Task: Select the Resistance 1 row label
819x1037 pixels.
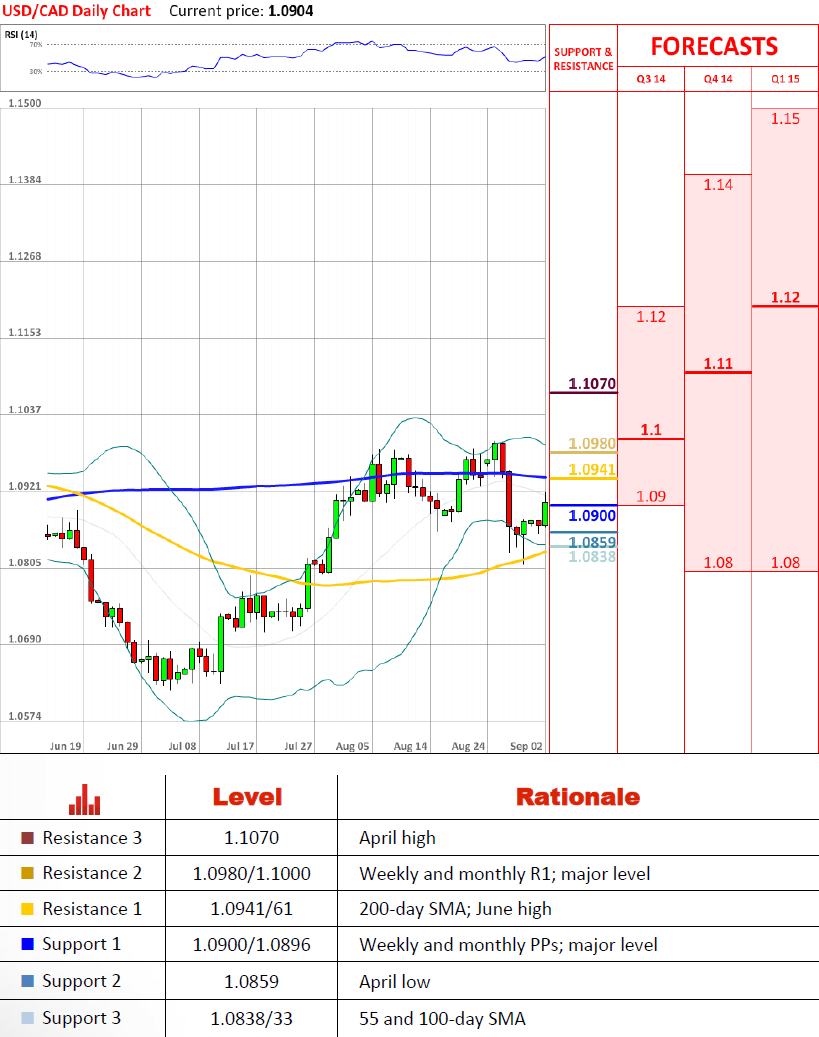Action: tap(93, 909)
